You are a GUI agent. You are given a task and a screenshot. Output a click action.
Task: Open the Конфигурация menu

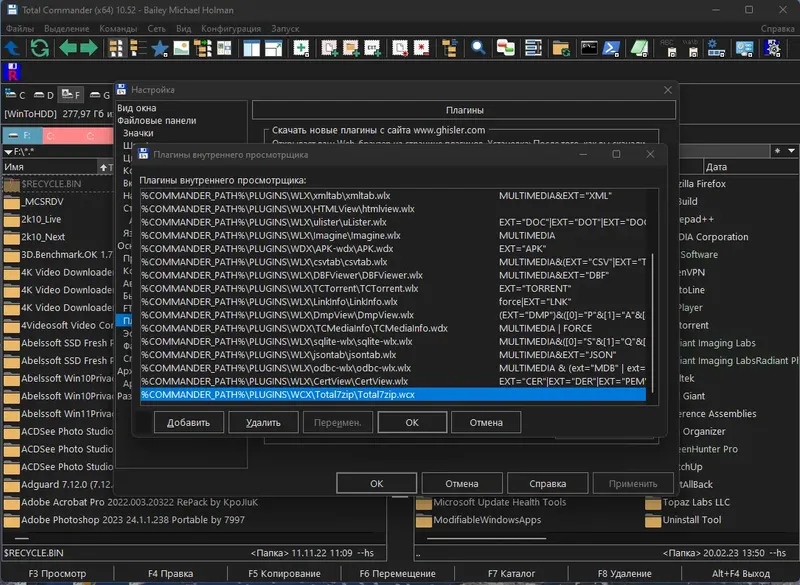[231, 28]
